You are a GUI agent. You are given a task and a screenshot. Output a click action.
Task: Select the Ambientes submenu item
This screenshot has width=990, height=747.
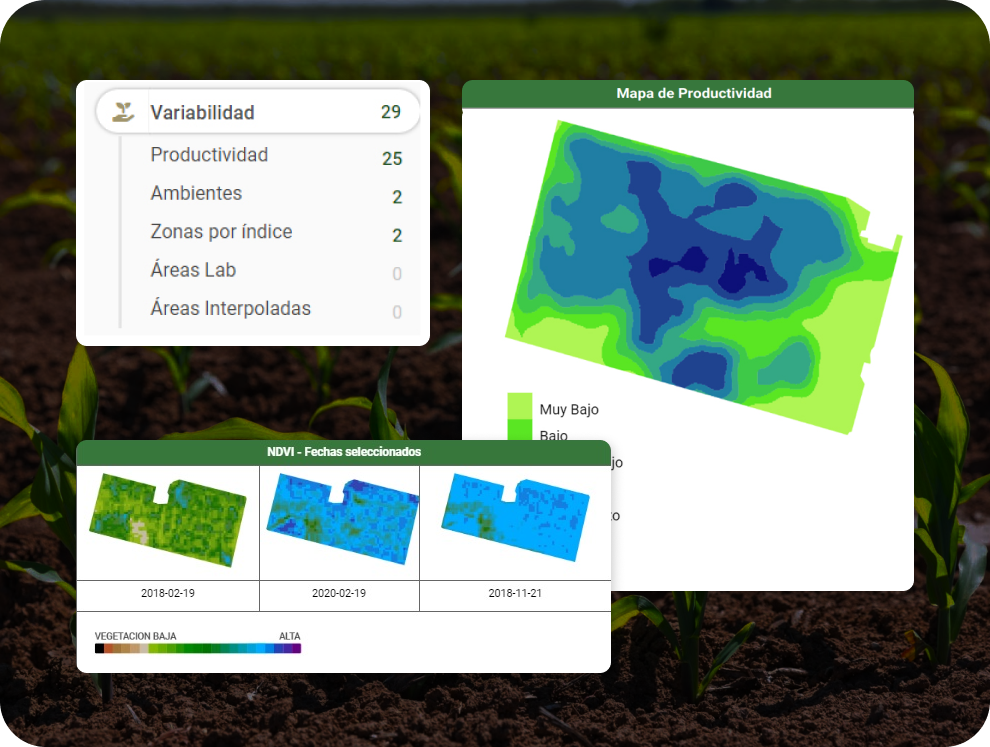click(x=196, y=193)
